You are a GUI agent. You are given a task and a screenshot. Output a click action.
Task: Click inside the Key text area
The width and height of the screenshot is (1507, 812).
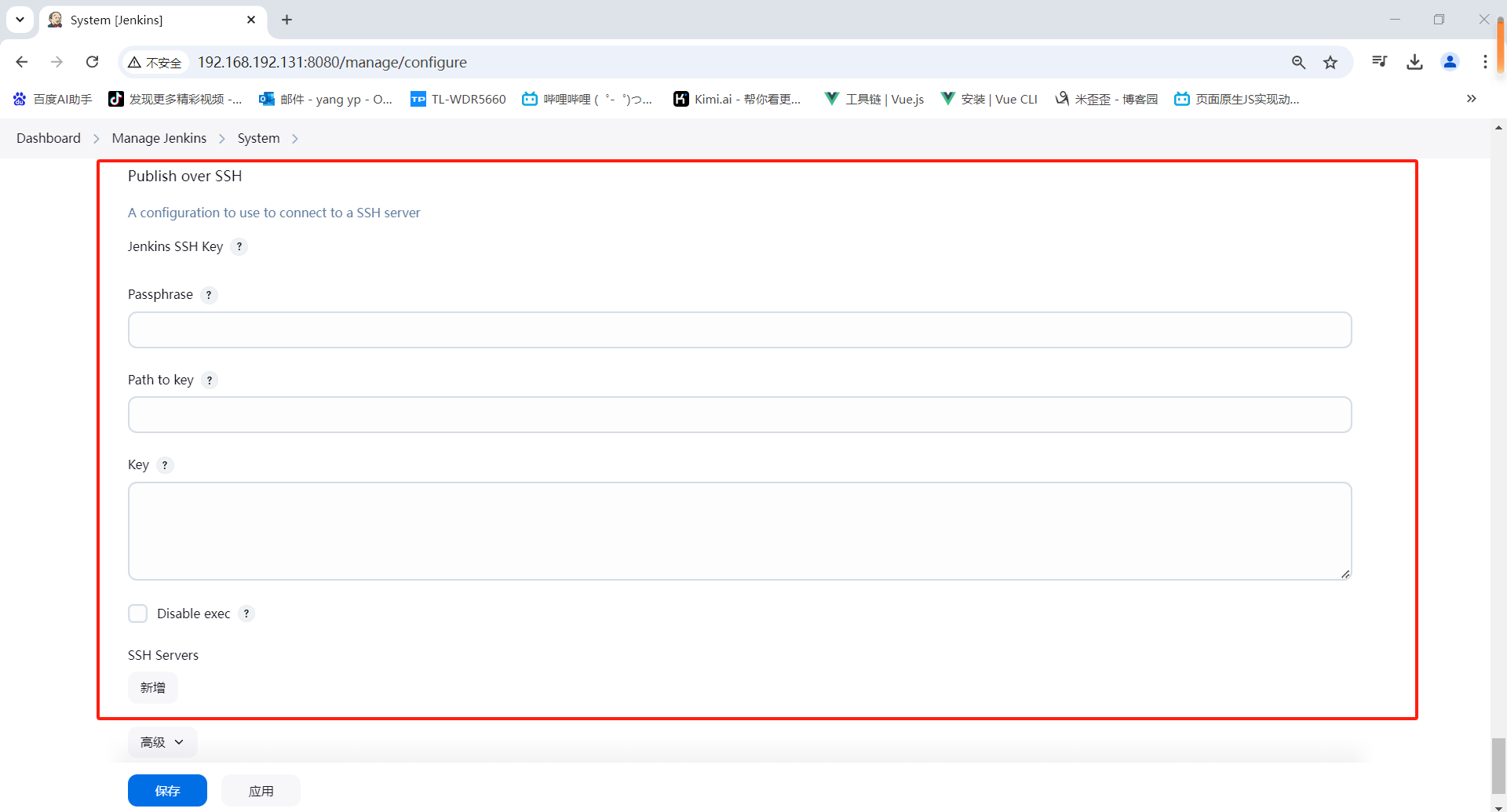[x=739, y=531]
